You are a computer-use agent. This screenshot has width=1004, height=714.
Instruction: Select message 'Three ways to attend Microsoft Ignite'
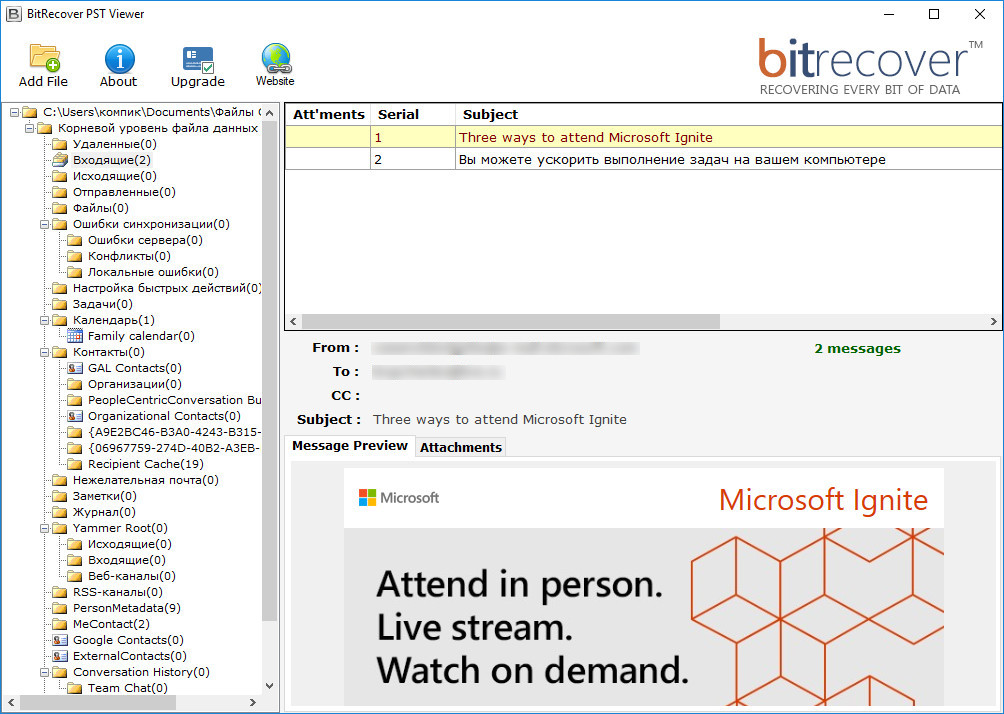[644, 137]
